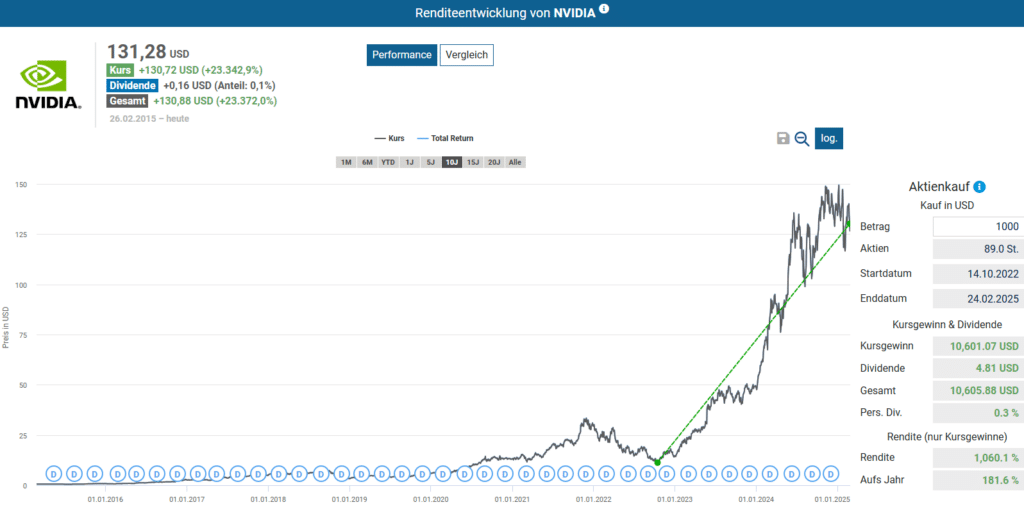
Task: Select the 10J time range
Action: coord(451,162)
